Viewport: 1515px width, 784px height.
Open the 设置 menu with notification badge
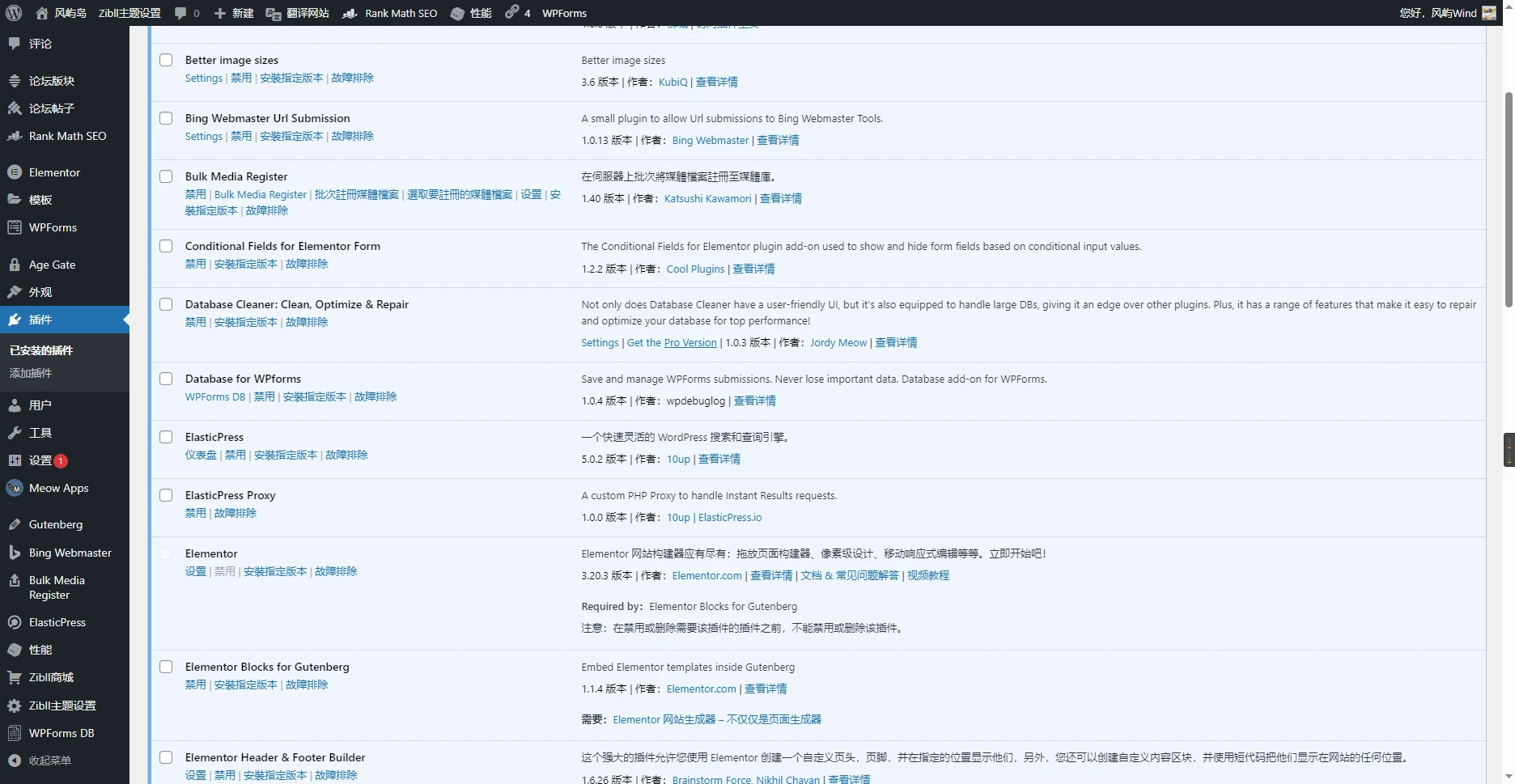[x=40, y=460]
